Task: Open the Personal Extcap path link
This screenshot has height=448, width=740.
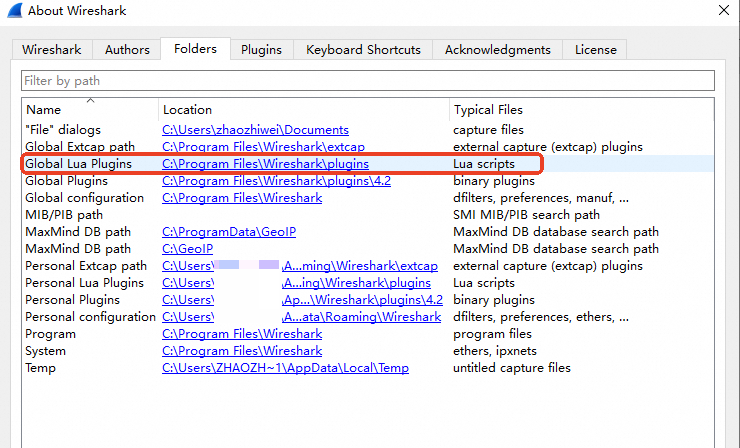Action: pyautogui.click(x=300, y=266)
